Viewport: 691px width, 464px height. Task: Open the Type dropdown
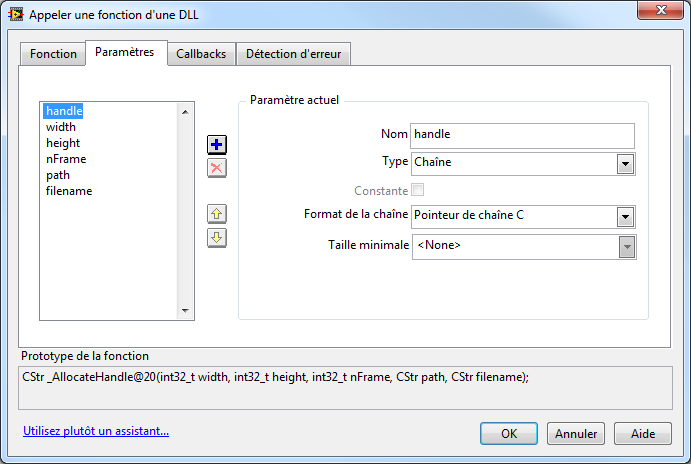click(625, 164)
